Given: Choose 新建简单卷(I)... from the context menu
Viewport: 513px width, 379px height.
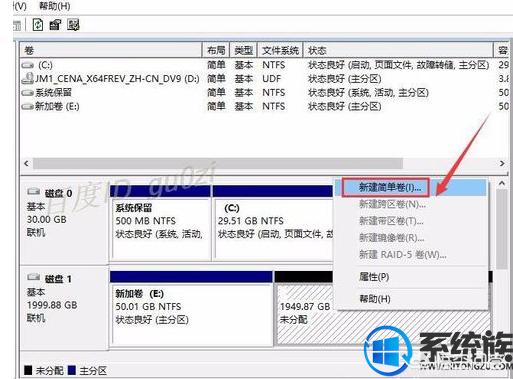Looking at the screenshot, I should 386,188.
